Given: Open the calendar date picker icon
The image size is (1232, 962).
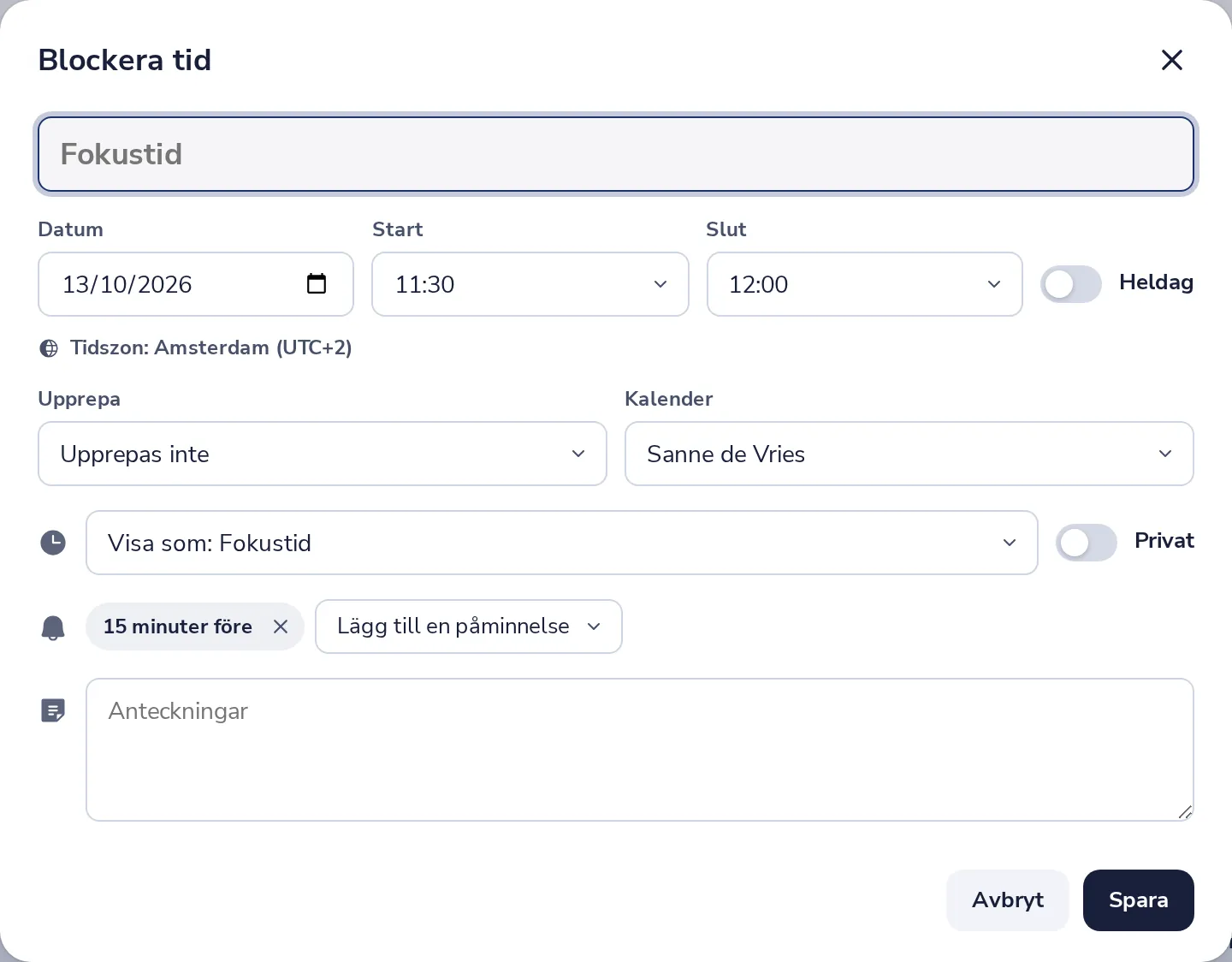Looking at the screenshot, I should coord(317,283).
